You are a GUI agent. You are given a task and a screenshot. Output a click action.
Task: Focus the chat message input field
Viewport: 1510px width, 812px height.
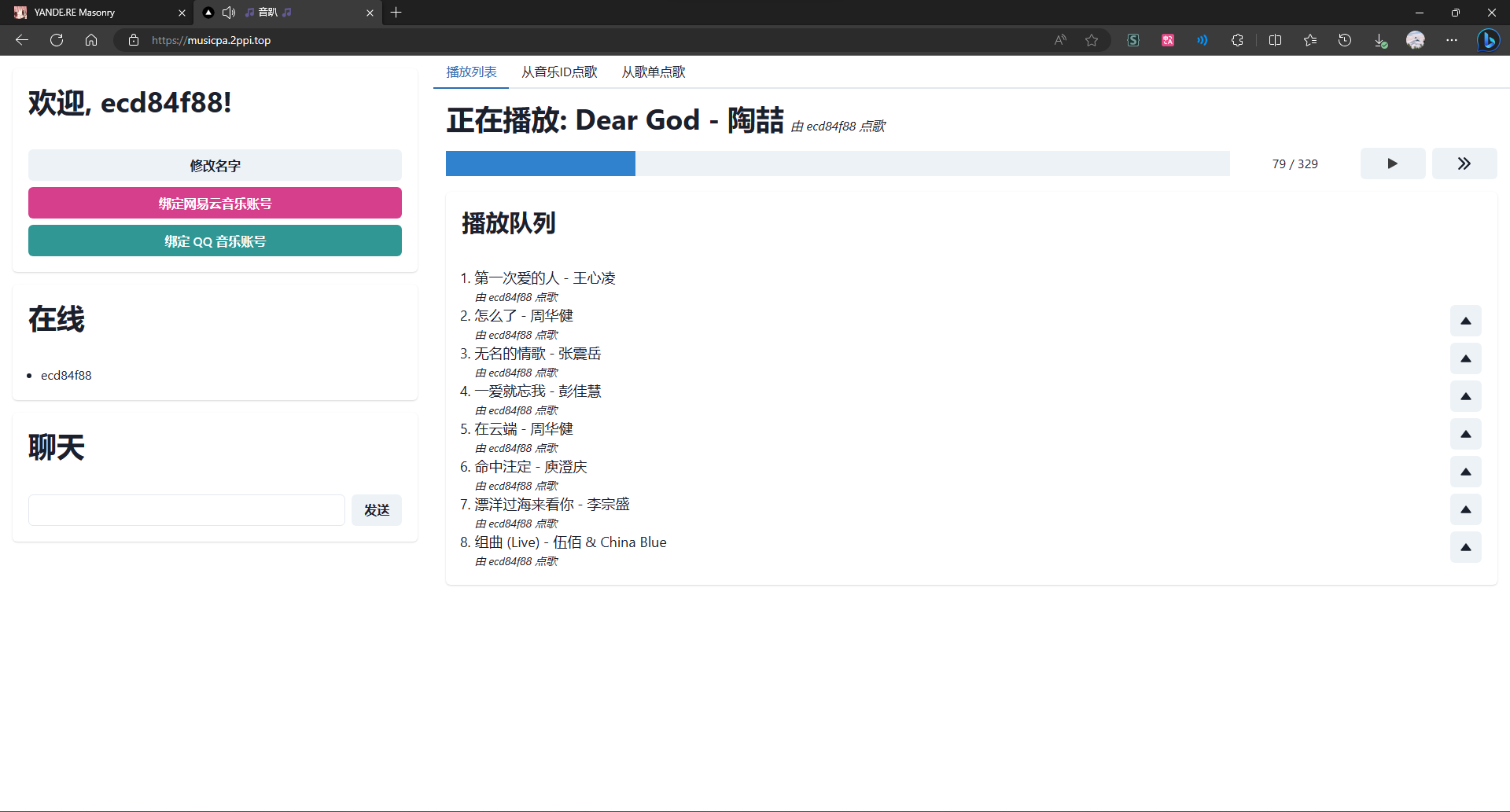coord(186,510)
